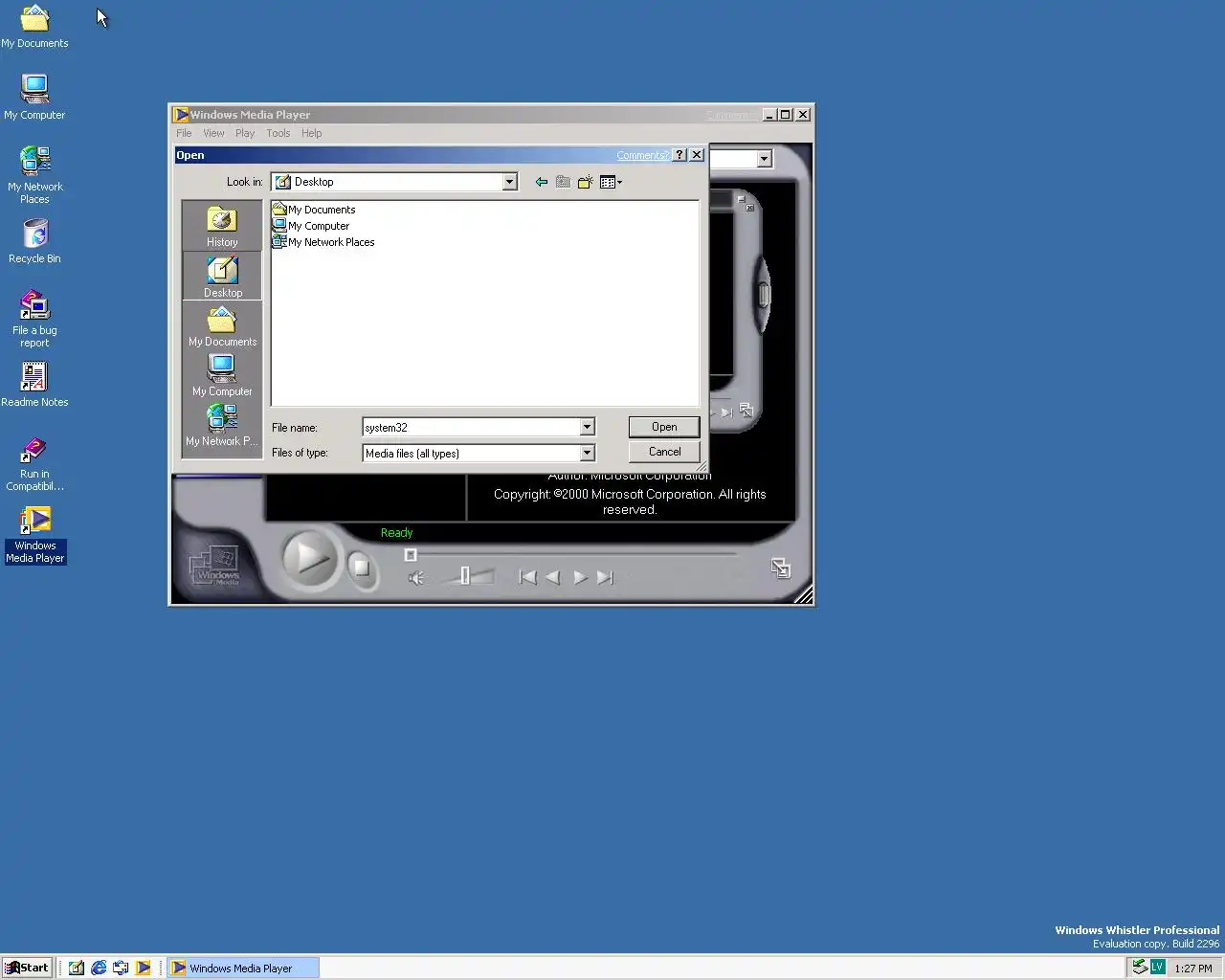
Task: Click the Up One Level folder icon
Action: (x=563, y=182)
